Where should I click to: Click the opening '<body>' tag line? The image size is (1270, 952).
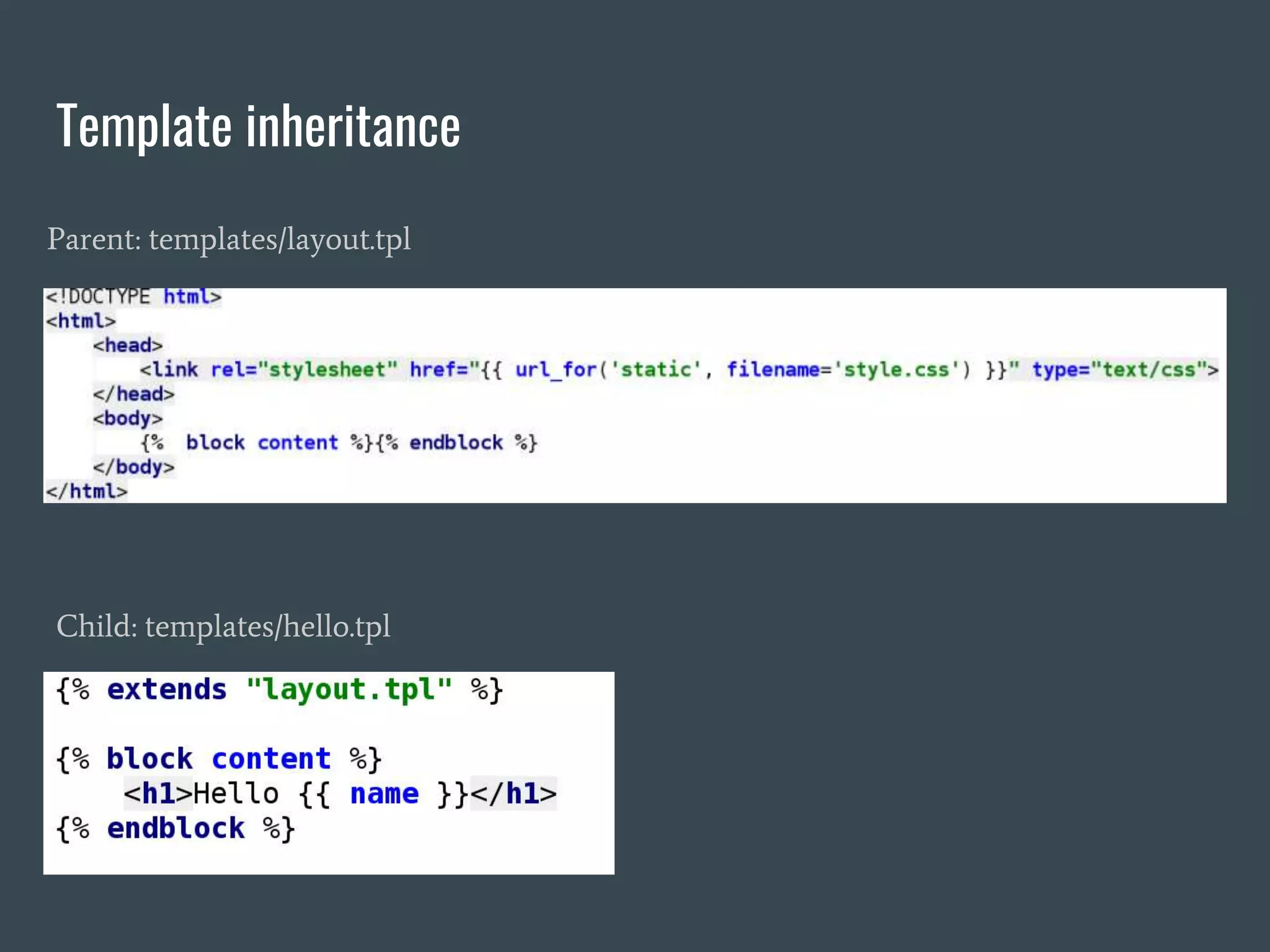(x=128, y=418)
